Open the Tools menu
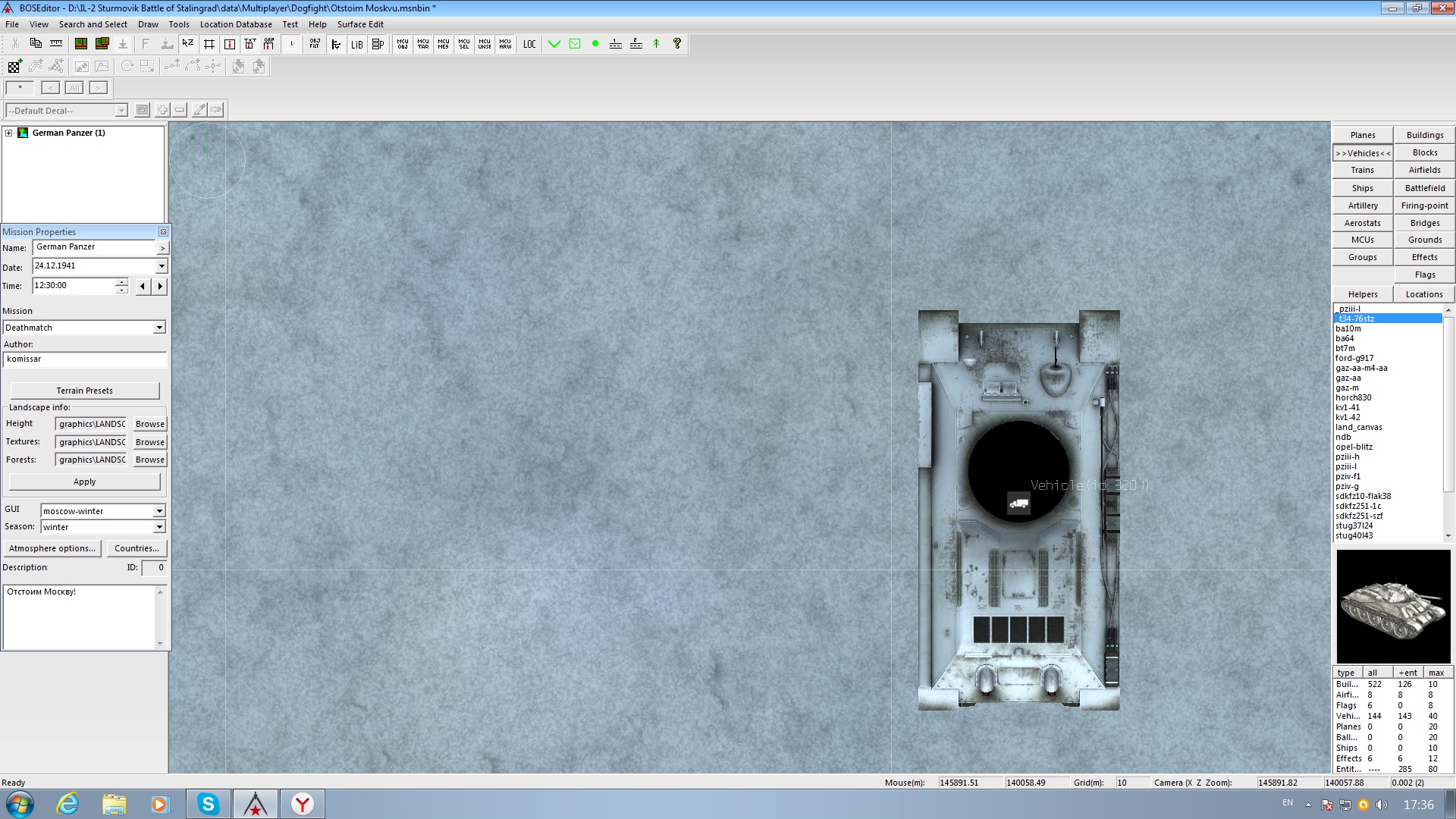Screen dimensions: 1456x819 tap(179, 24)
